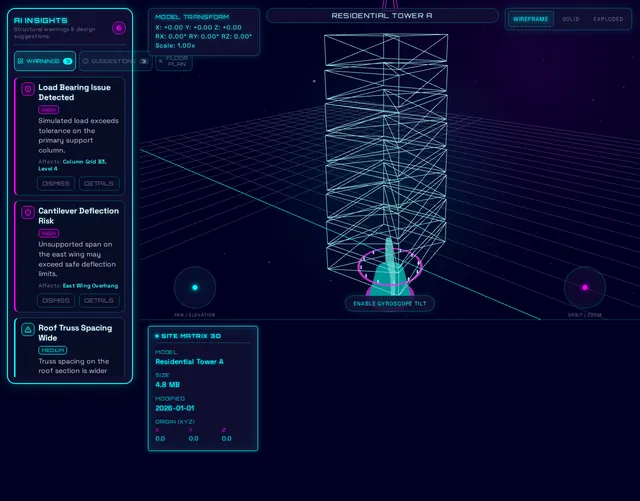Image resolution: width=640 pixels, height=501 pixels.
Task: Click the model name Residential Tower A in Site Matrix
Action: click(x=189, y=362)
